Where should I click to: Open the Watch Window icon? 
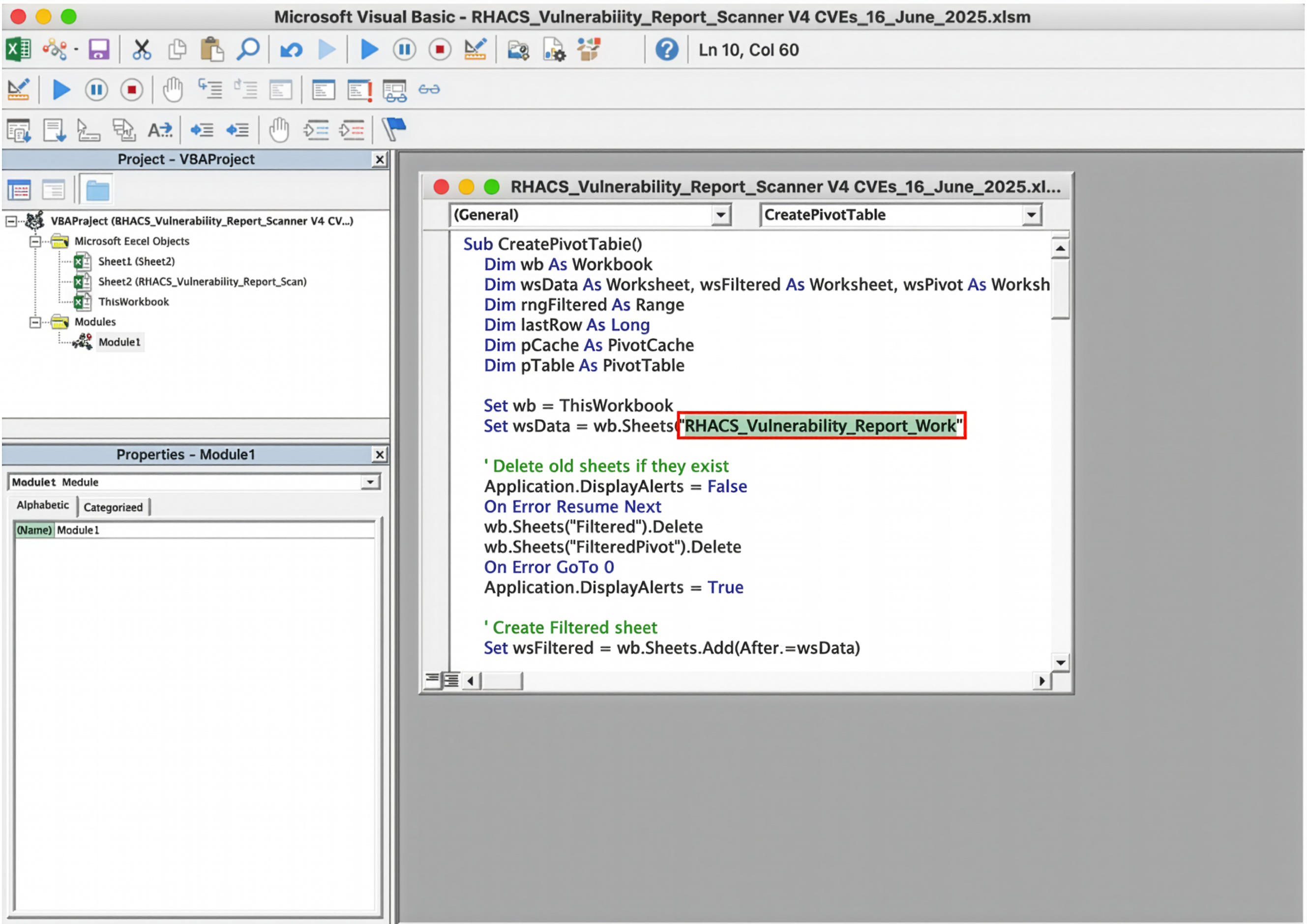point(395,90)
